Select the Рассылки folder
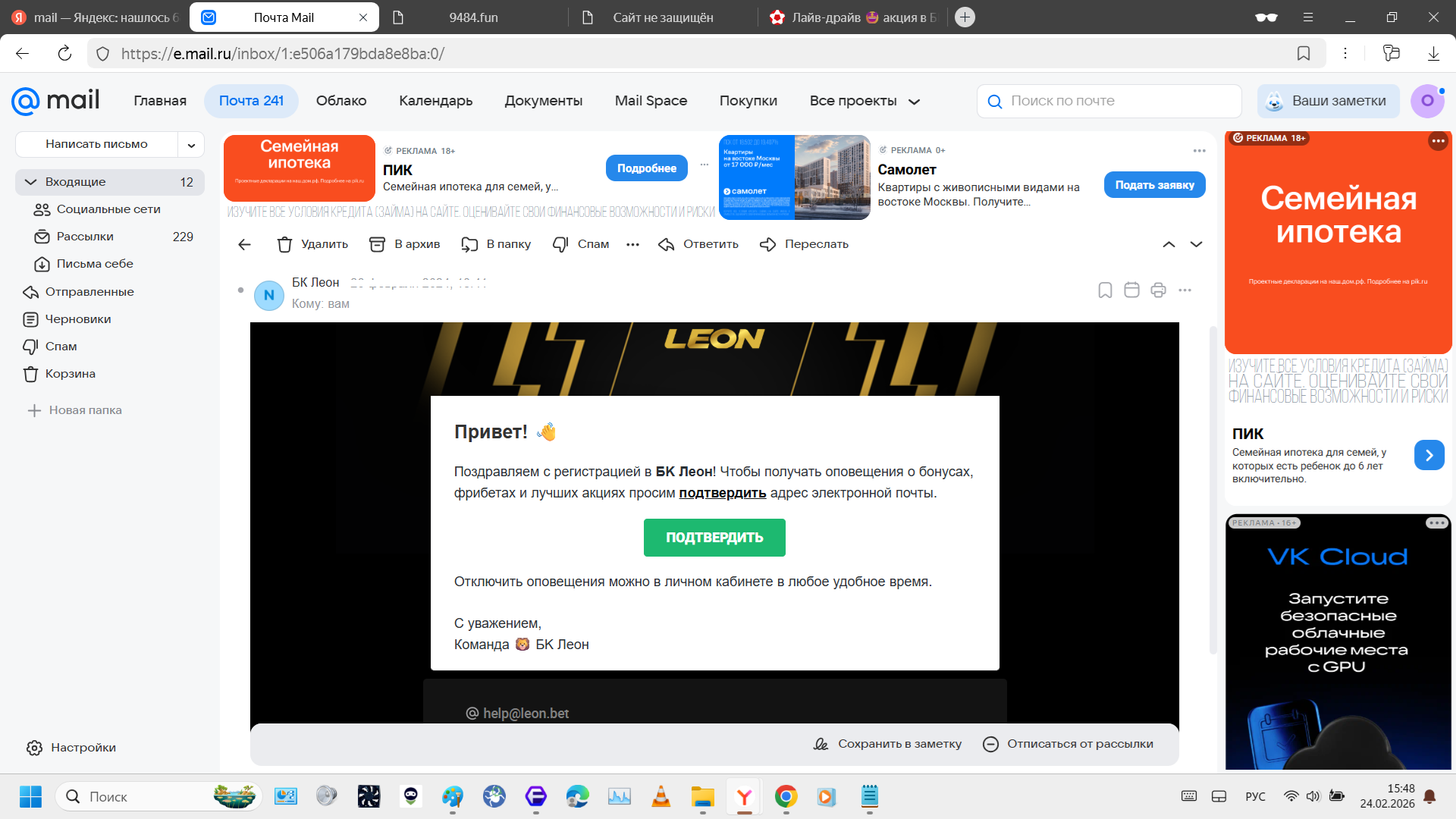Viewport: 1456px width, 819px height. (85, 237)
